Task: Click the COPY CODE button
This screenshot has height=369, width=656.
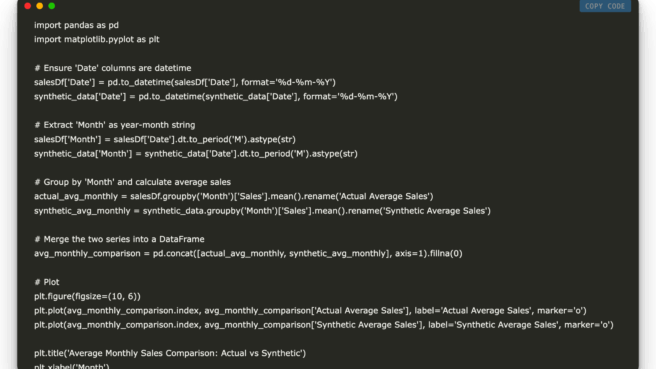Action: click(x=605, y=6)
